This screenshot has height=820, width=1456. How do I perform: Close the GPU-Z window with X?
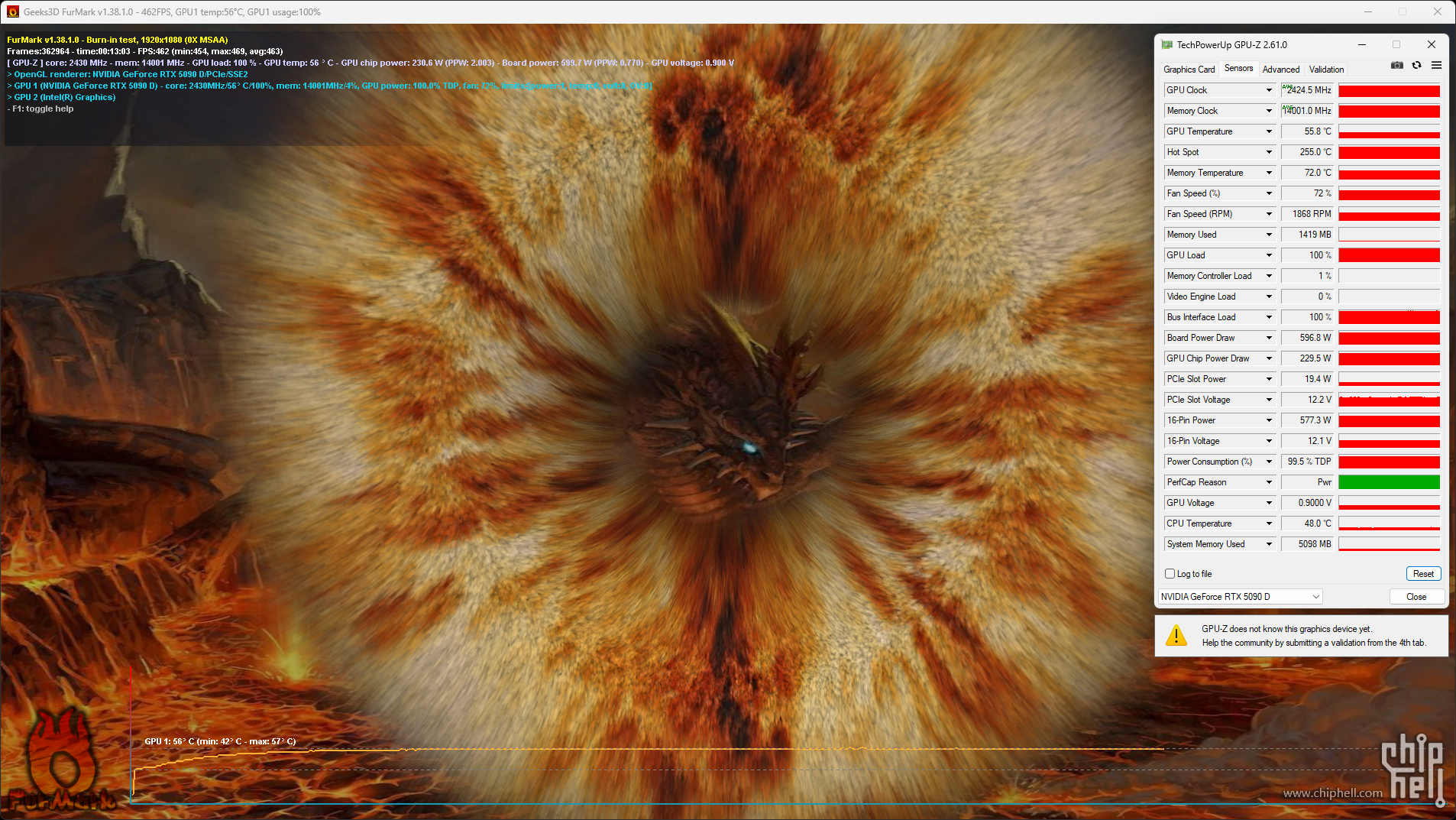point(1432,44)
